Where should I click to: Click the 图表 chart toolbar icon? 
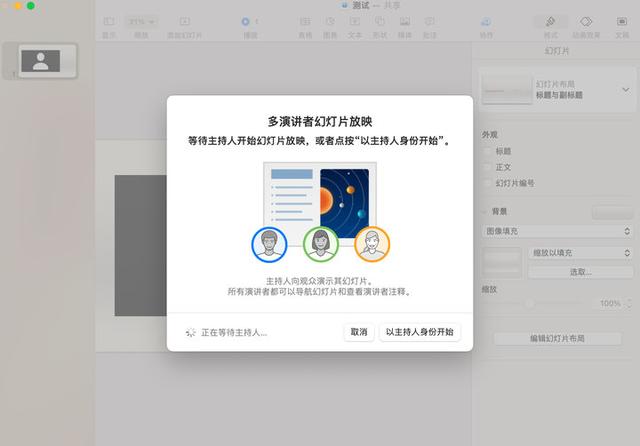[330, 22]
